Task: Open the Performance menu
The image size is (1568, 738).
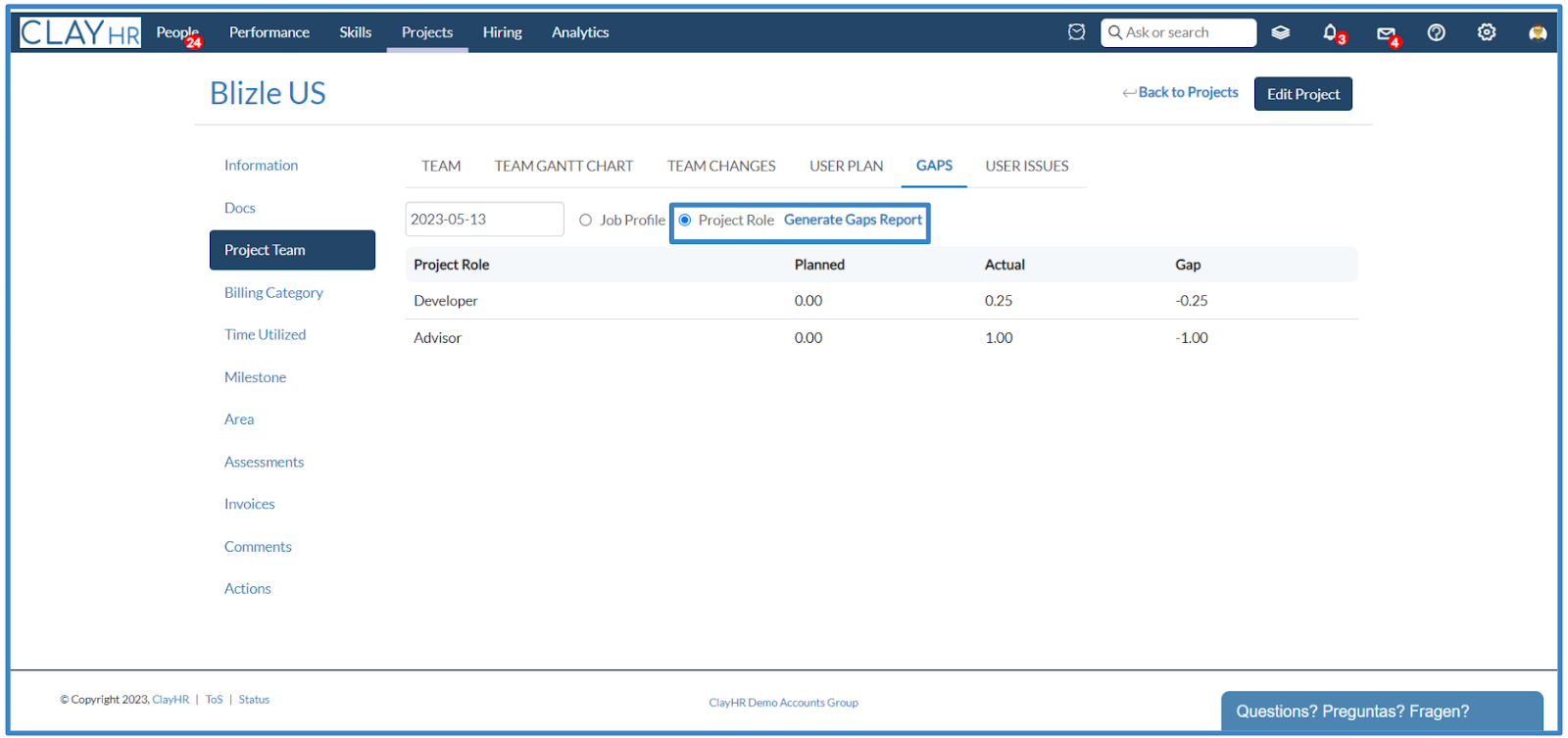Action: 269,32
